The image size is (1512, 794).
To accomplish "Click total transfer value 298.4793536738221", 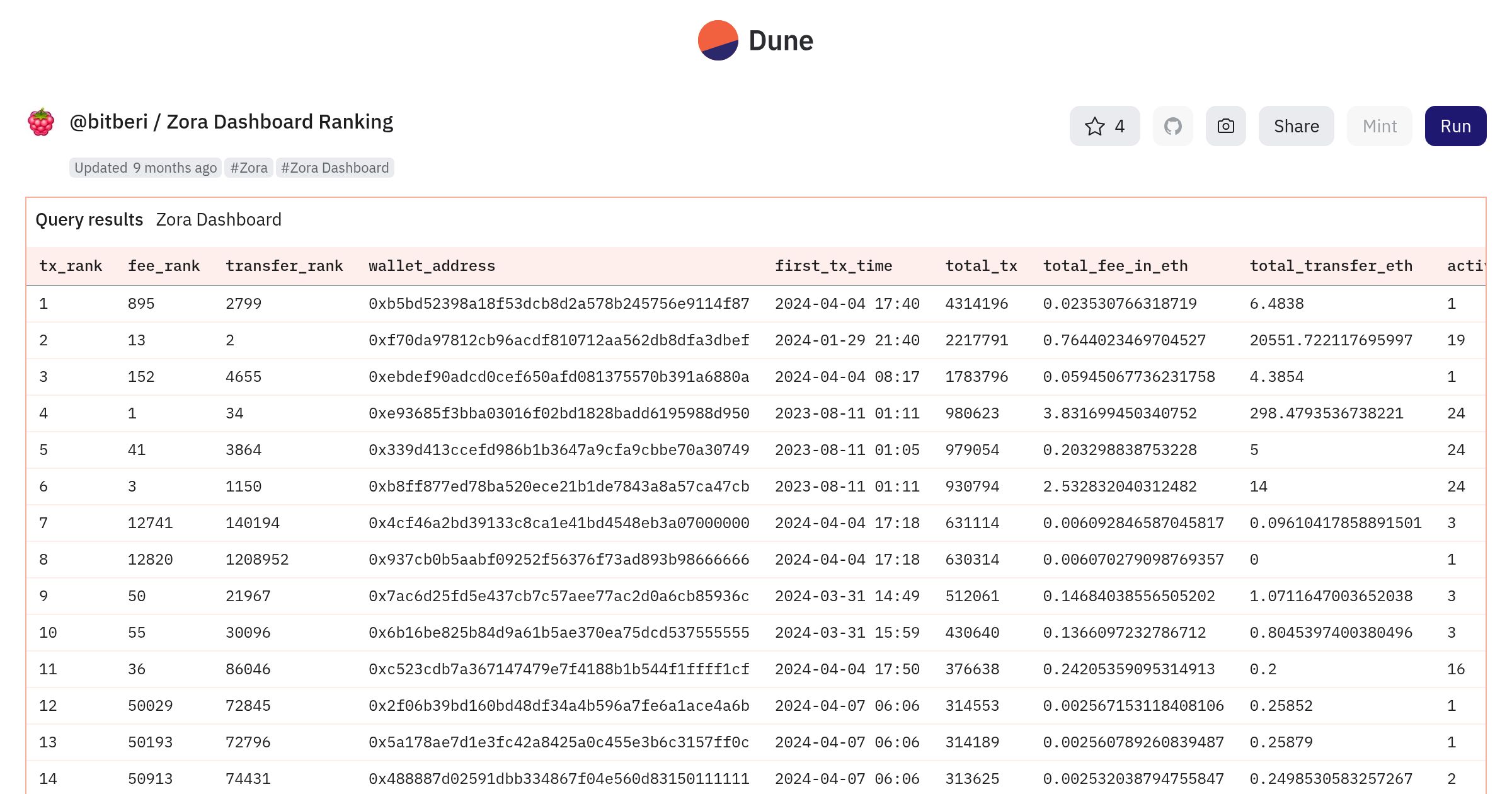I will tap(1327, 413).
